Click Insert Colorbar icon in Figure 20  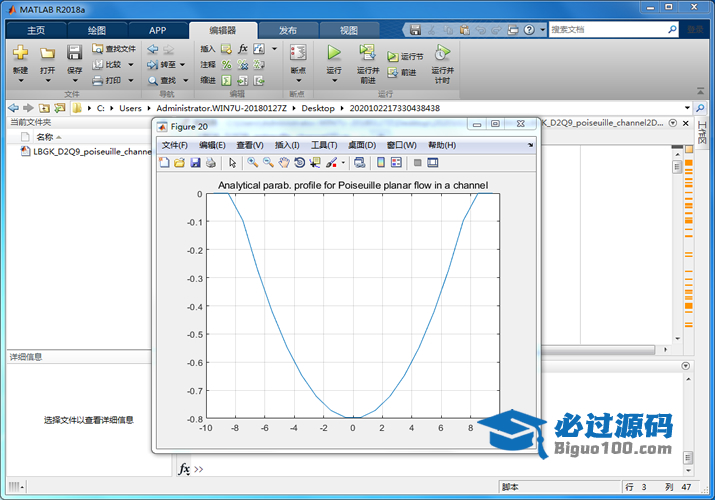click(381, 162)
